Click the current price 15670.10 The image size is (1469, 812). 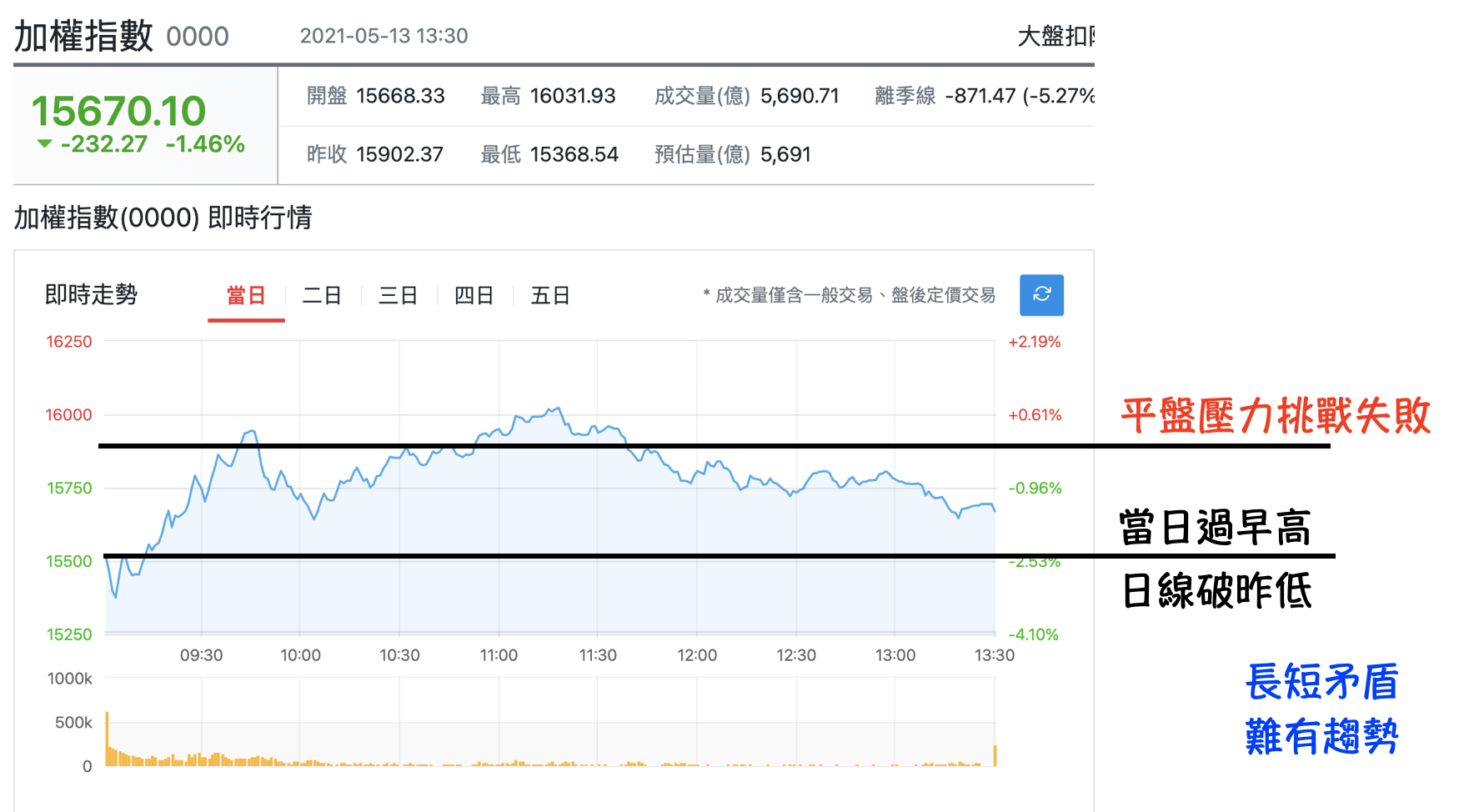(x=120, y=111)
